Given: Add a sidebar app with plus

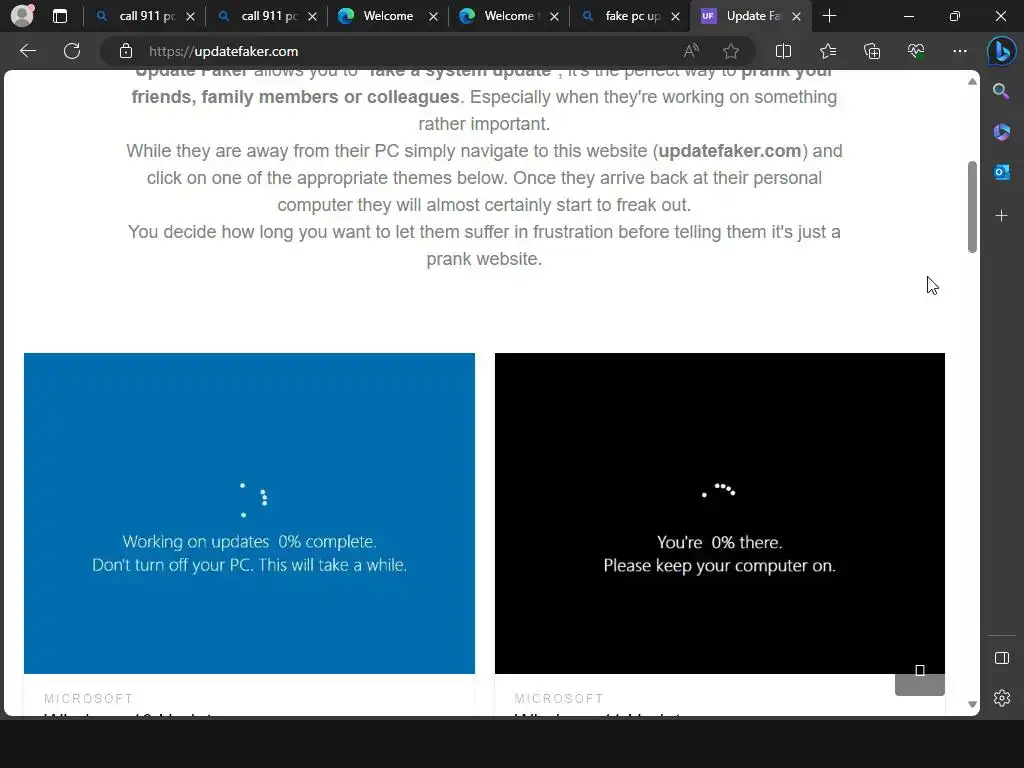Looking at the screenshot, I should 1001,216.
